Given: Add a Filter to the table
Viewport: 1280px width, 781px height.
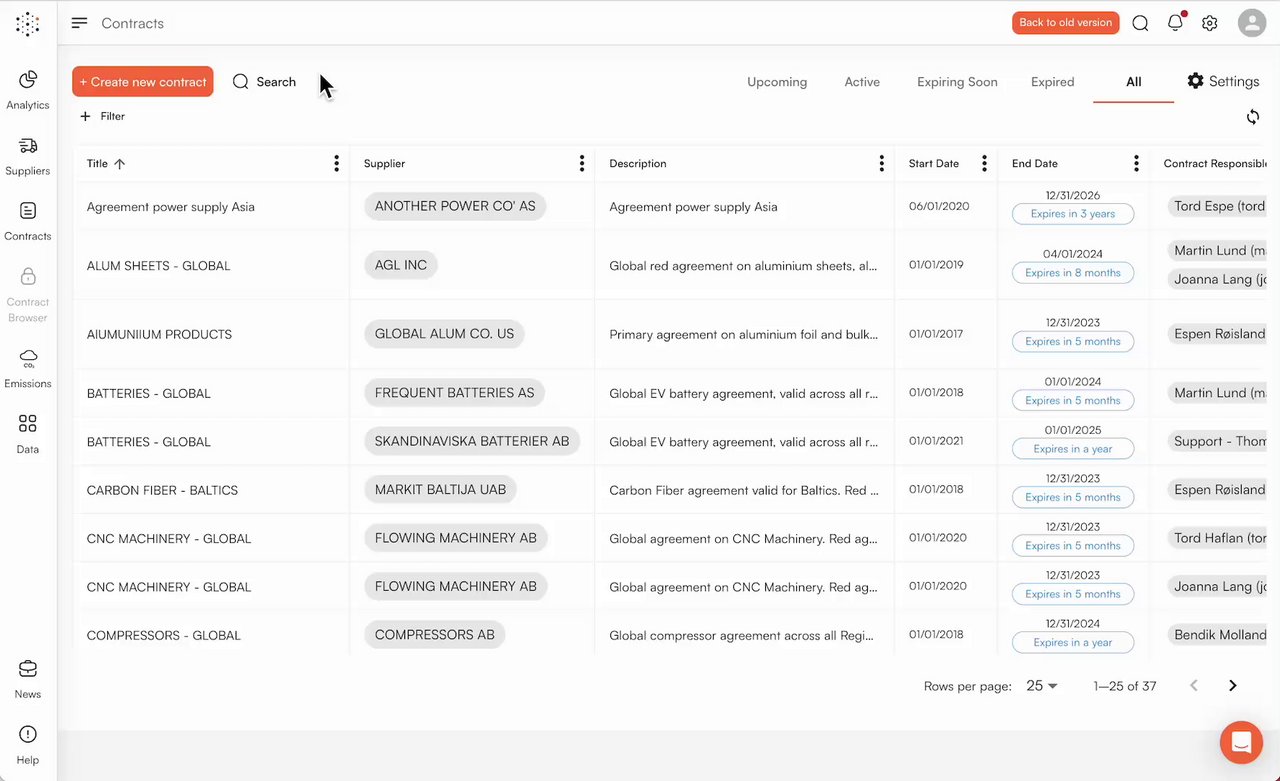Looking at the screenshot, I should tap(103, 117).
